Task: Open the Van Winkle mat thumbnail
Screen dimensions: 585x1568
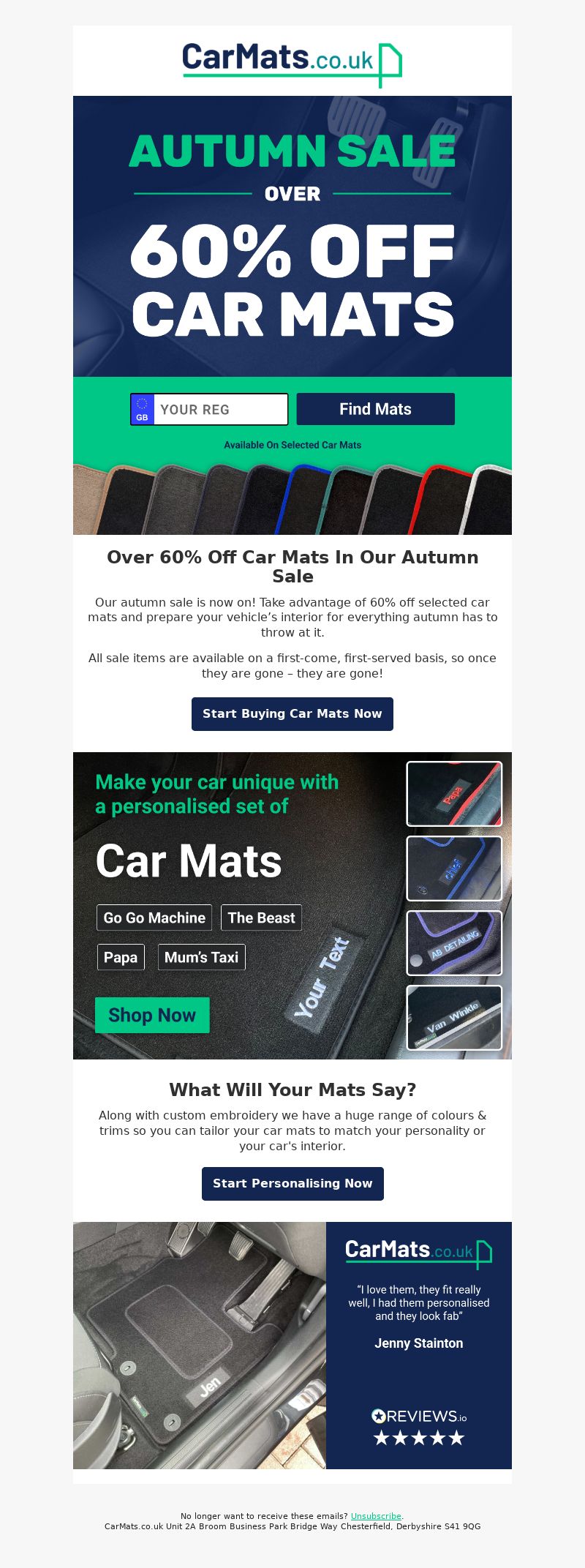Action: (x=454, y=1018)
